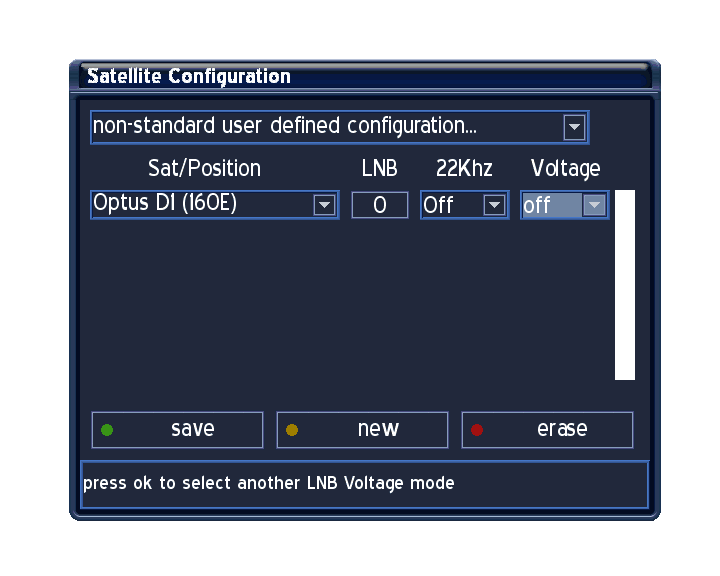720x576 pixels.
Task: Click the red dot on the erase button
Action: pos(477,430)
